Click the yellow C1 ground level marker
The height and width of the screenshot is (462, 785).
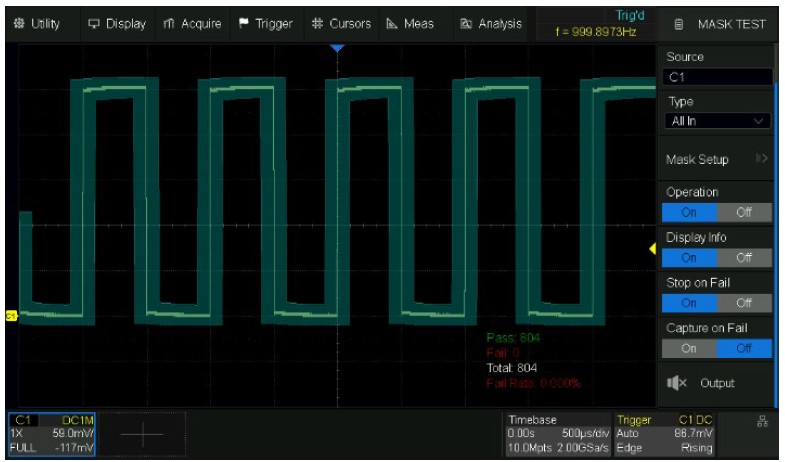click(x=12, y=316)
